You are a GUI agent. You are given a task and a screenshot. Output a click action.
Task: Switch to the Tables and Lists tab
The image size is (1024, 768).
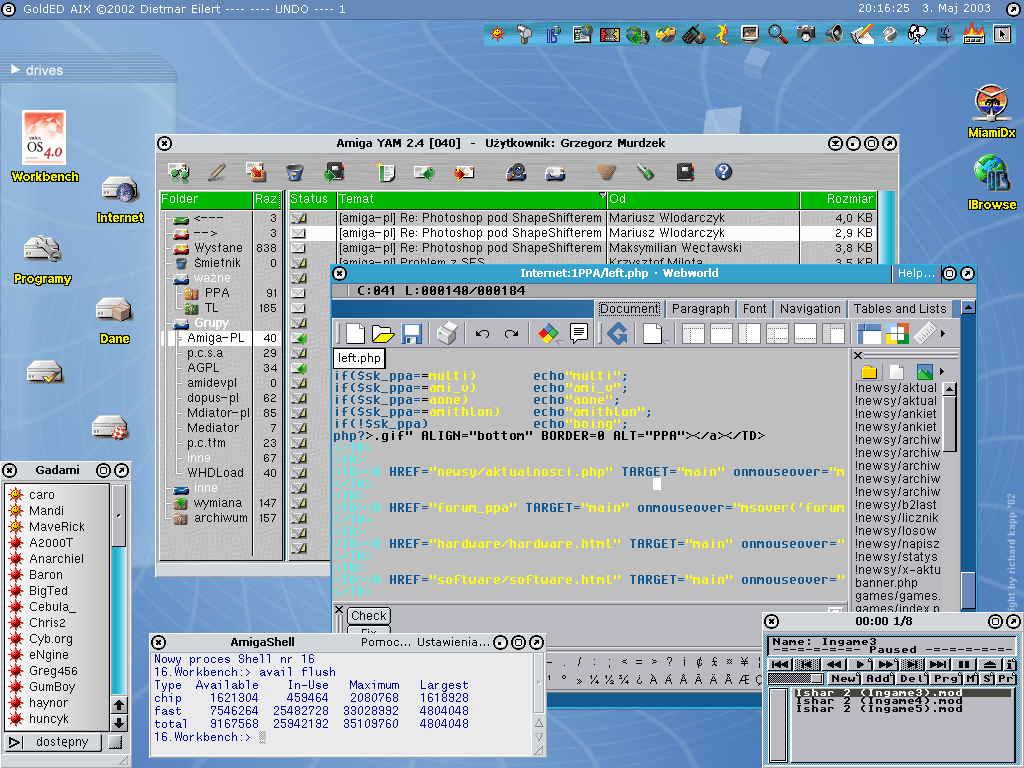point(899,309)
